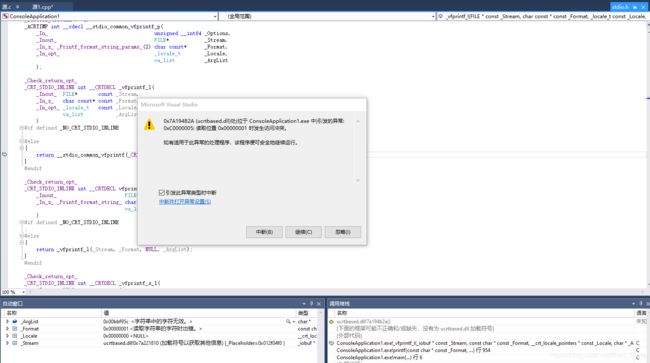The width and height of the screenshot is (650, 363).
Task: Click the _Locale value cell 0x00000000 <NULL>
Action: (199, 336)
